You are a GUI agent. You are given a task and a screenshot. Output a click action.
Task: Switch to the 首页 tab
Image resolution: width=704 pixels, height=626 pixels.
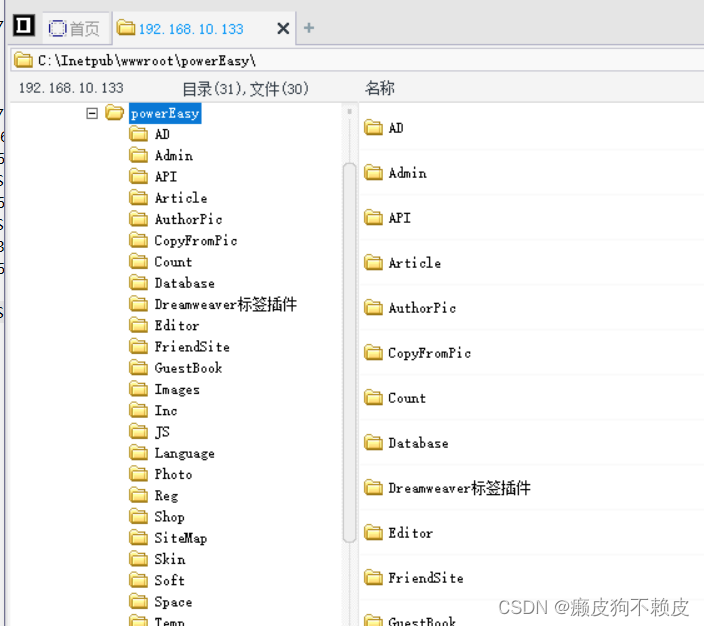tap(75, 28)
